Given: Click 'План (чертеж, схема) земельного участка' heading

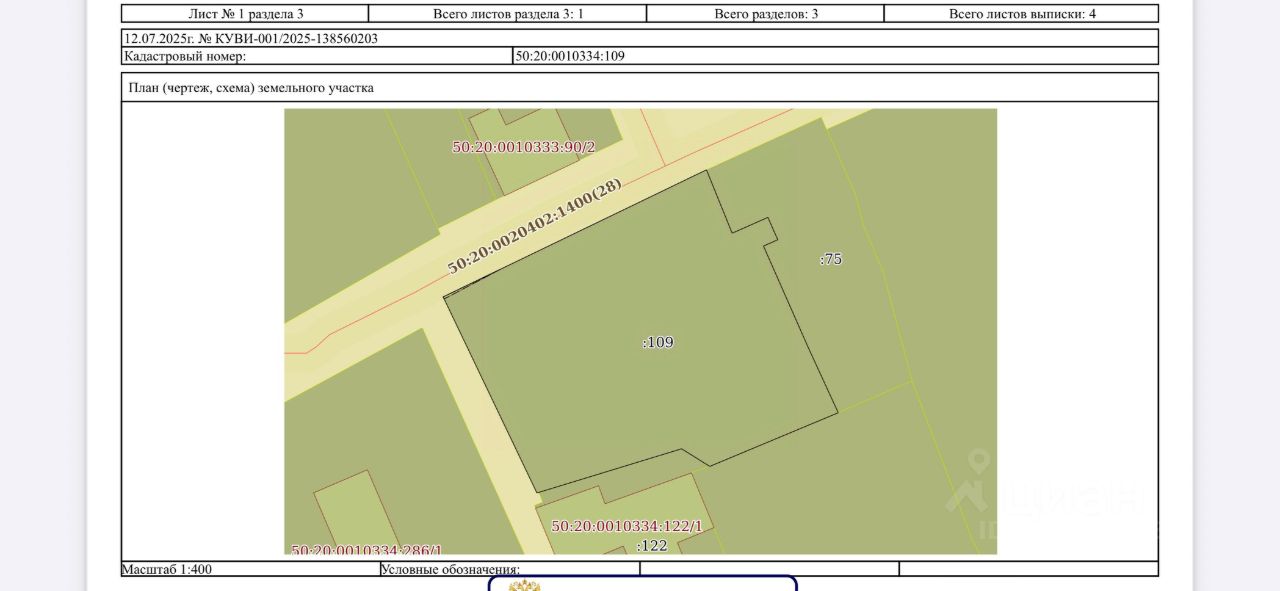Looking at the screenshot, I should pos(251,87).
